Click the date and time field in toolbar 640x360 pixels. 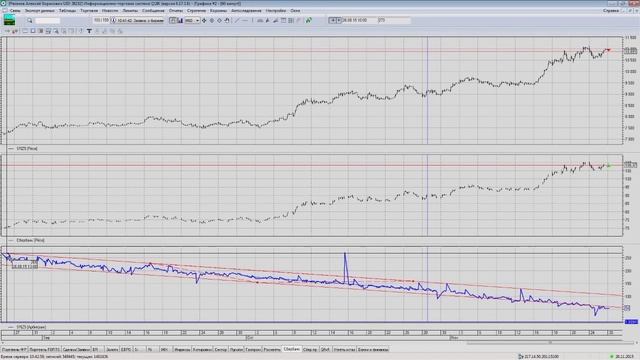[x=359, y=20]
